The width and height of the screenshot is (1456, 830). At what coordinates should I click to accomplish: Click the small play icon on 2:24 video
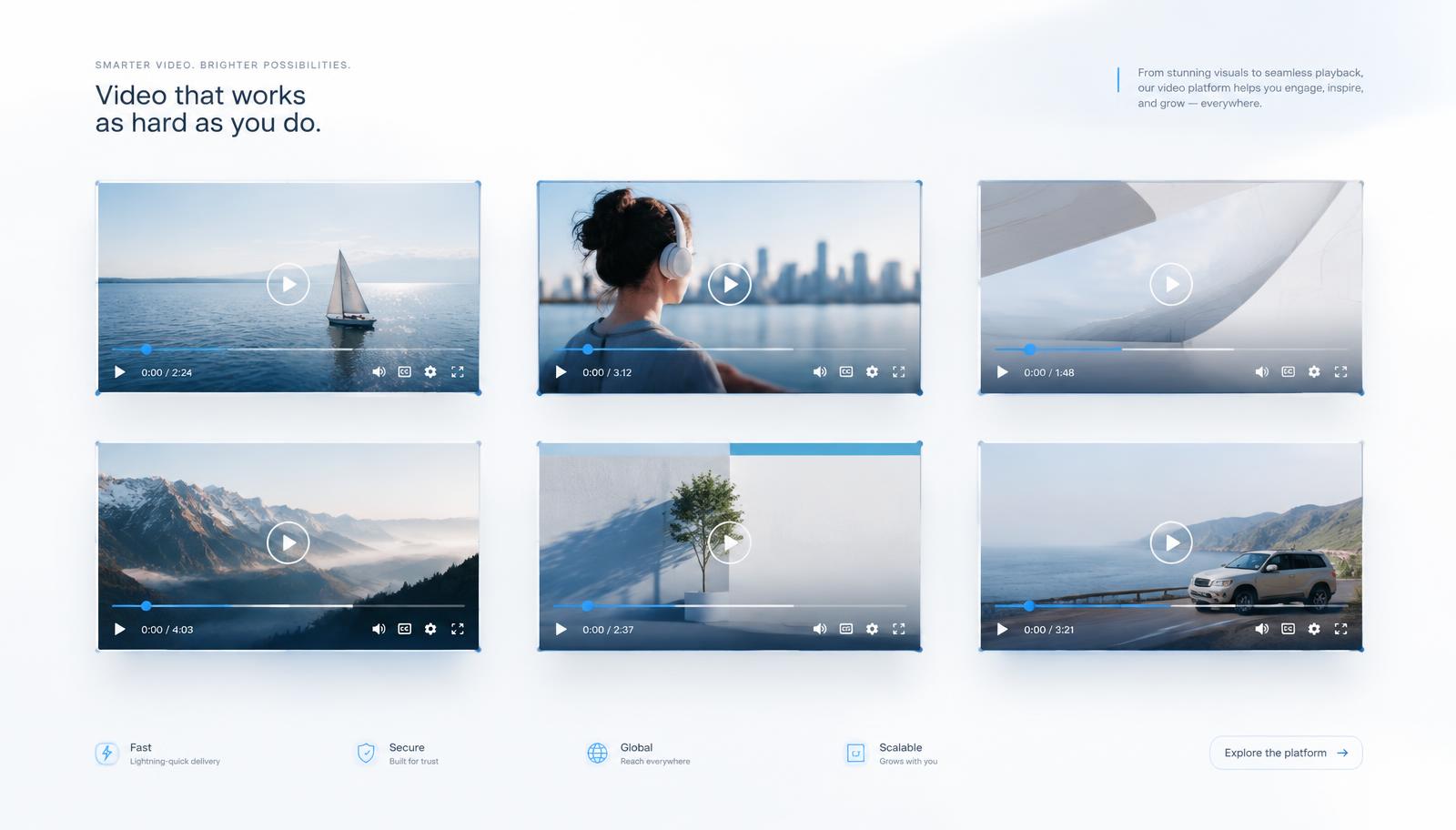119,372
